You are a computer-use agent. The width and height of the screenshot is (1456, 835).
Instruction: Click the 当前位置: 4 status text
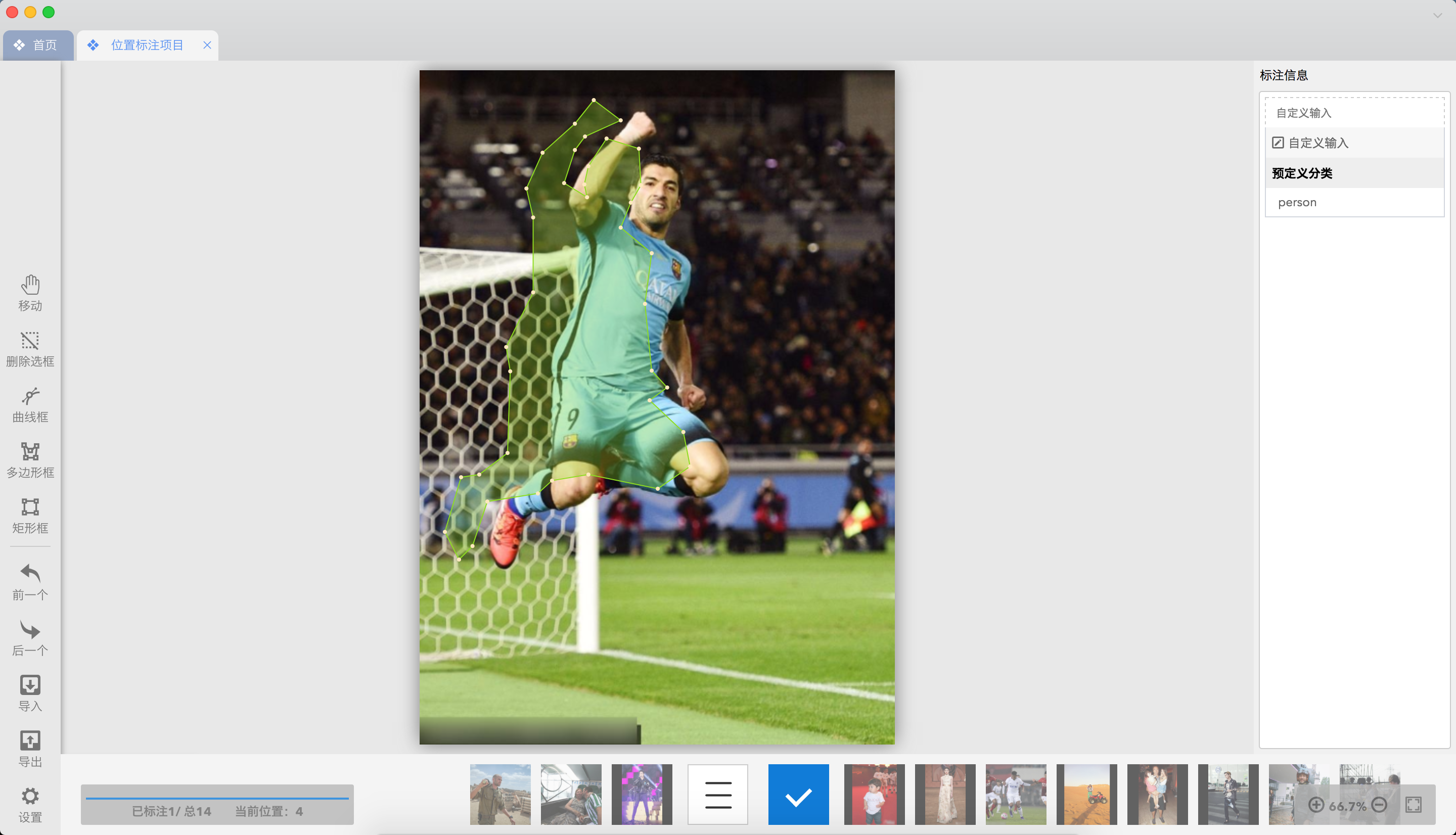click(x=268, y=811)
